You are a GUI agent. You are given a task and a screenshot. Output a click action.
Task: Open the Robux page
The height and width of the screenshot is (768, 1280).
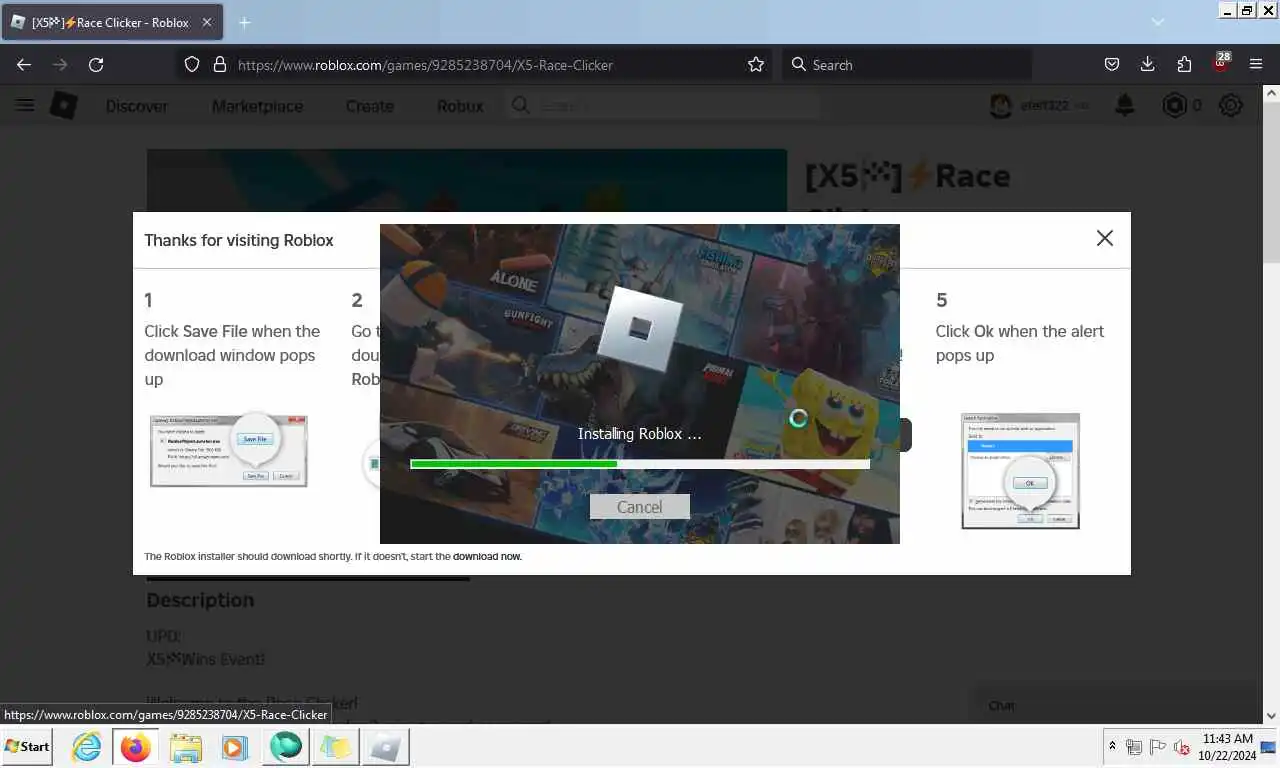click(460, 106)
